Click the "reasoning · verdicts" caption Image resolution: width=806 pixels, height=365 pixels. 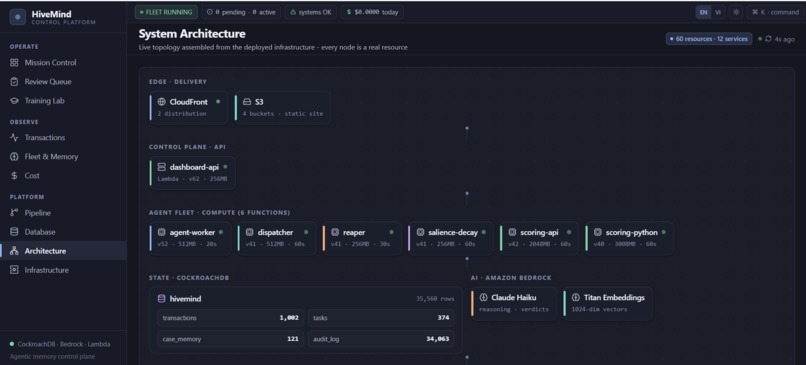pyautogui.click(x=514, y=309)
